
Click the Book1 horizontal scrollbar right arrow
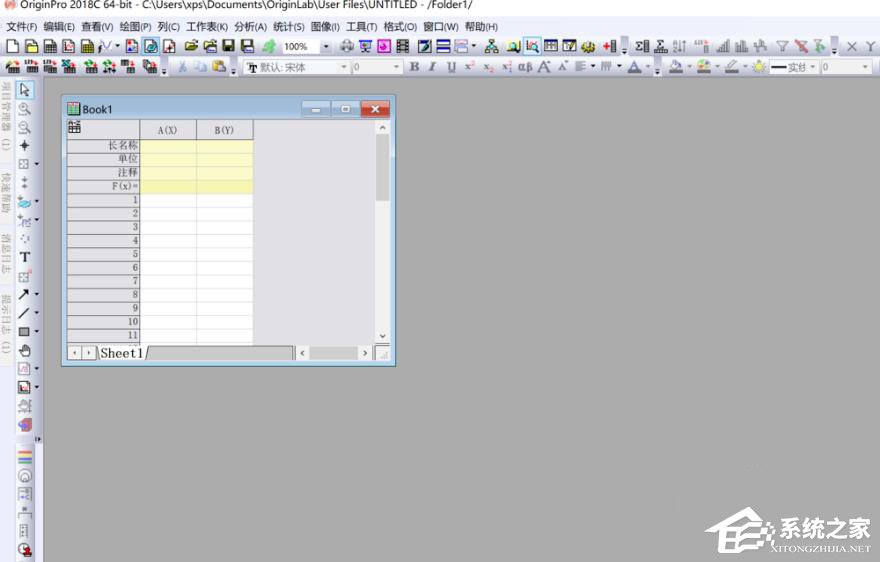[x=365, y=353]
